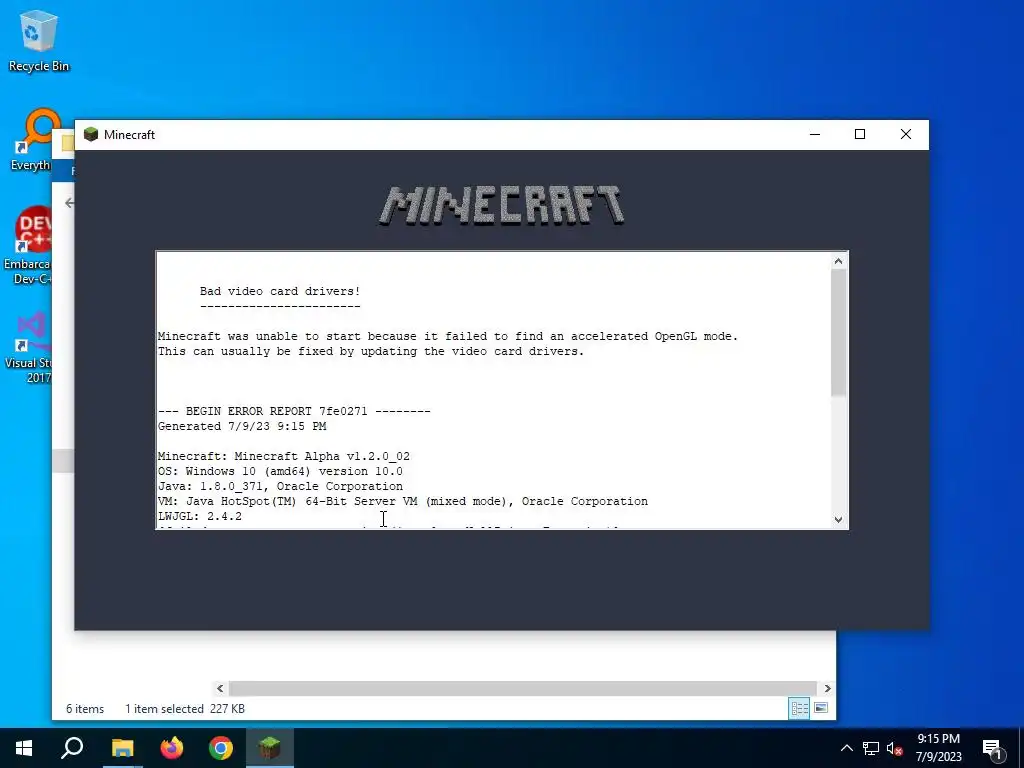Click the error report vertical scrollbar thumb
The image size is (1024, 768).
[x=839, y=333]
